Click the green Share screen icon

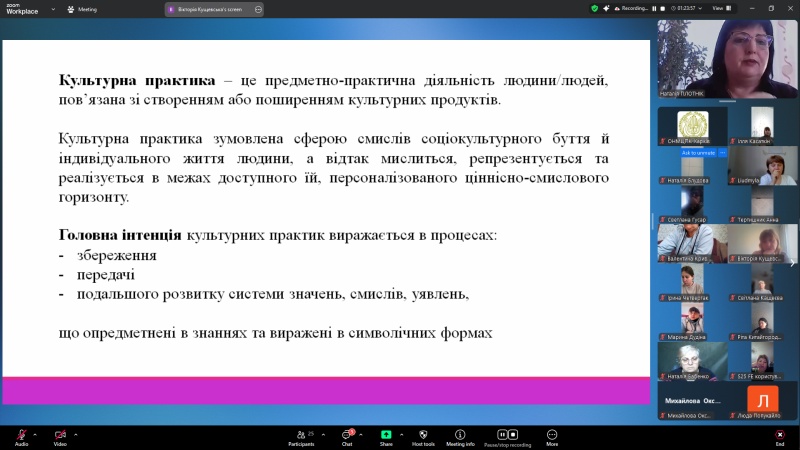coord(386,435)
